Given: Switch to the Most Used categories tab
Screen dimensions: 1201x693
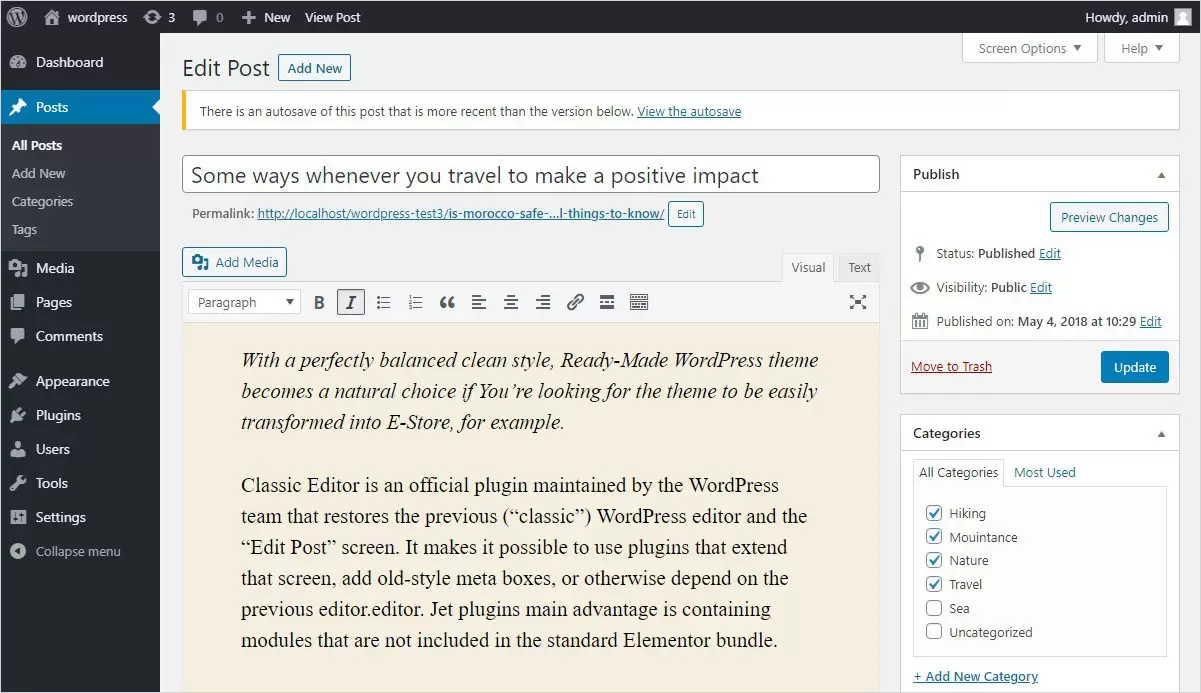Looking at the screenshot, I should pos(1044,472).
